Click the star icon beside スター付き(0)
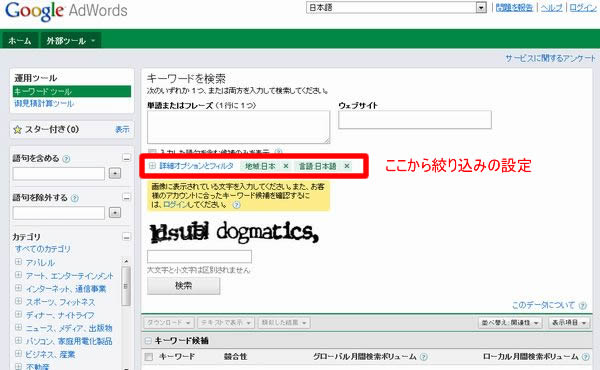Image resolution: width=600 pixels, height=370 pixels. (x=17, y=130)
